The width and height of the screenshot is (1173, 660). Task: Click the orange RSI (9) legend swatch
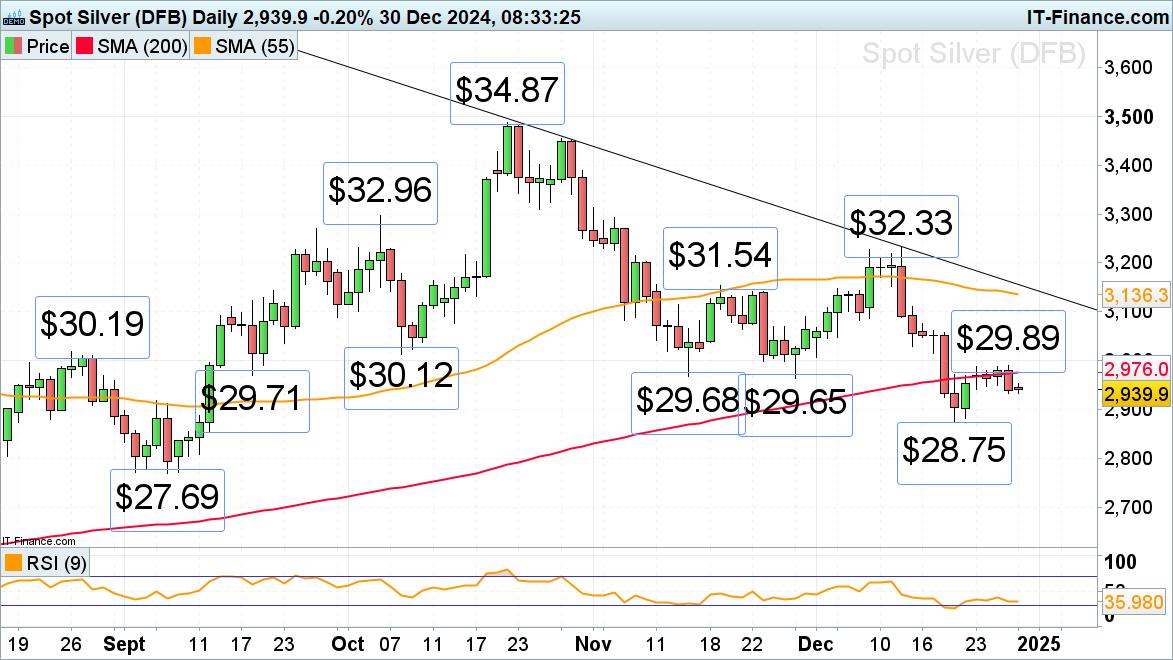pos(14,563)
